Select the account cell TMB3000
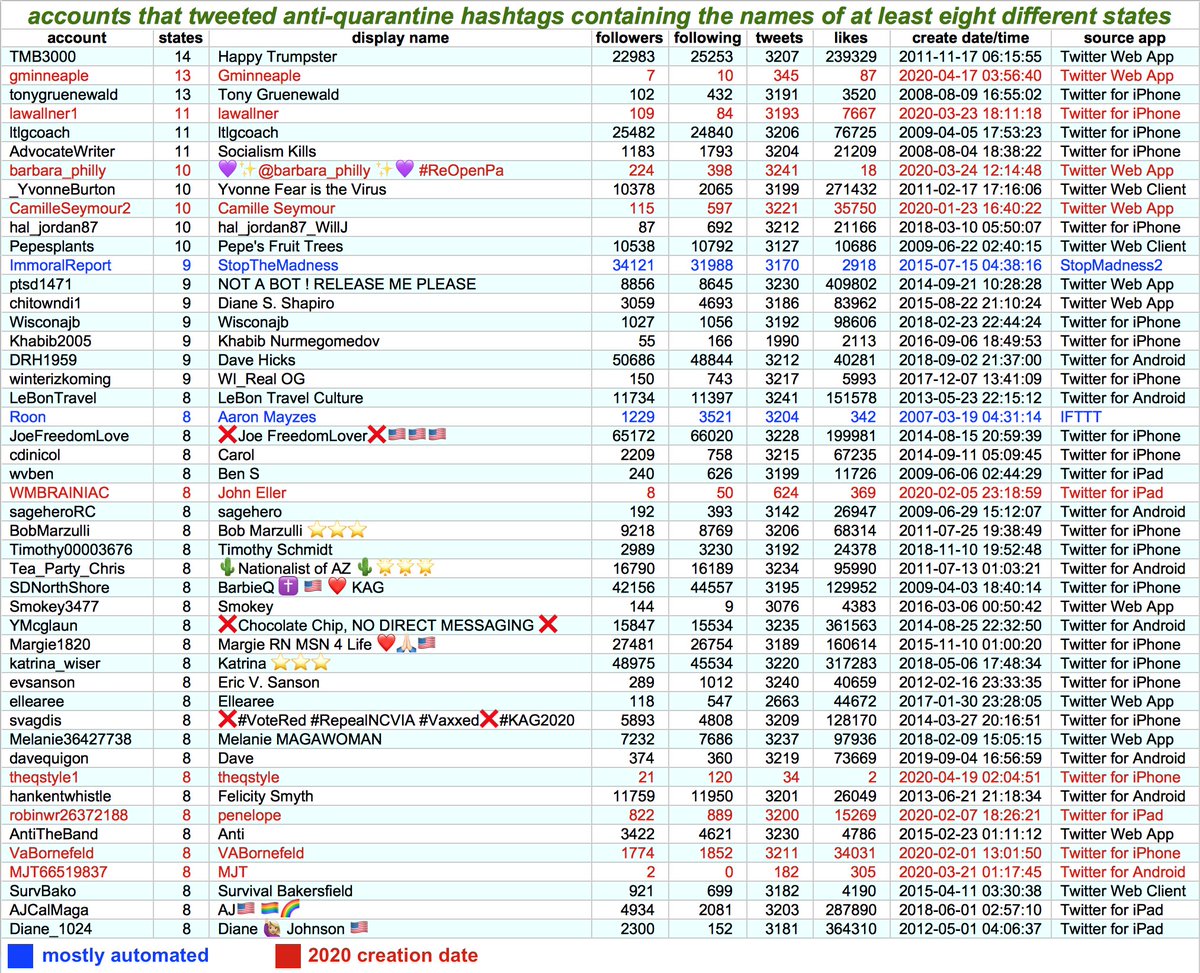Image resolution: width=1200 pixels, height=973 pixels. 42,57
